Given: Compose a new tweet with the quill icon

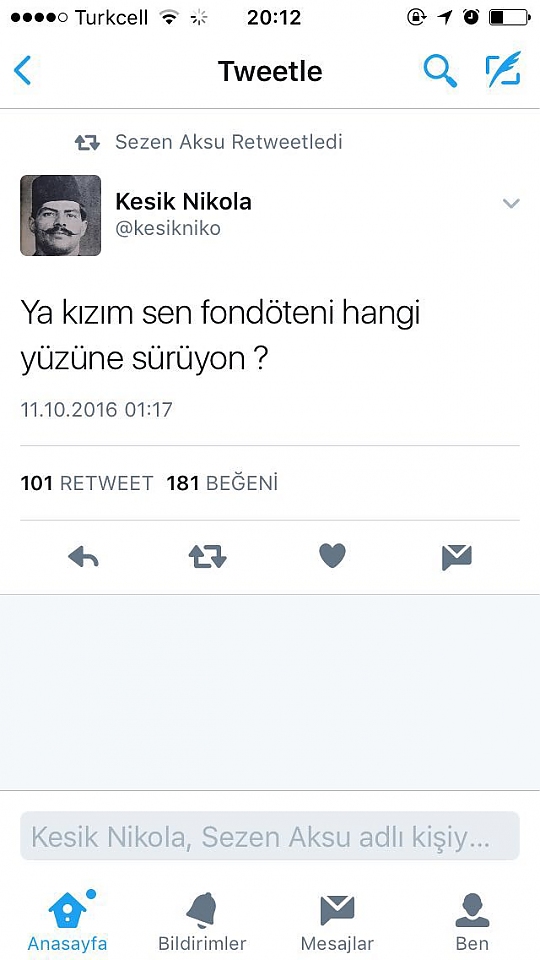Looking at the screenshot, I should click(504, 69).
